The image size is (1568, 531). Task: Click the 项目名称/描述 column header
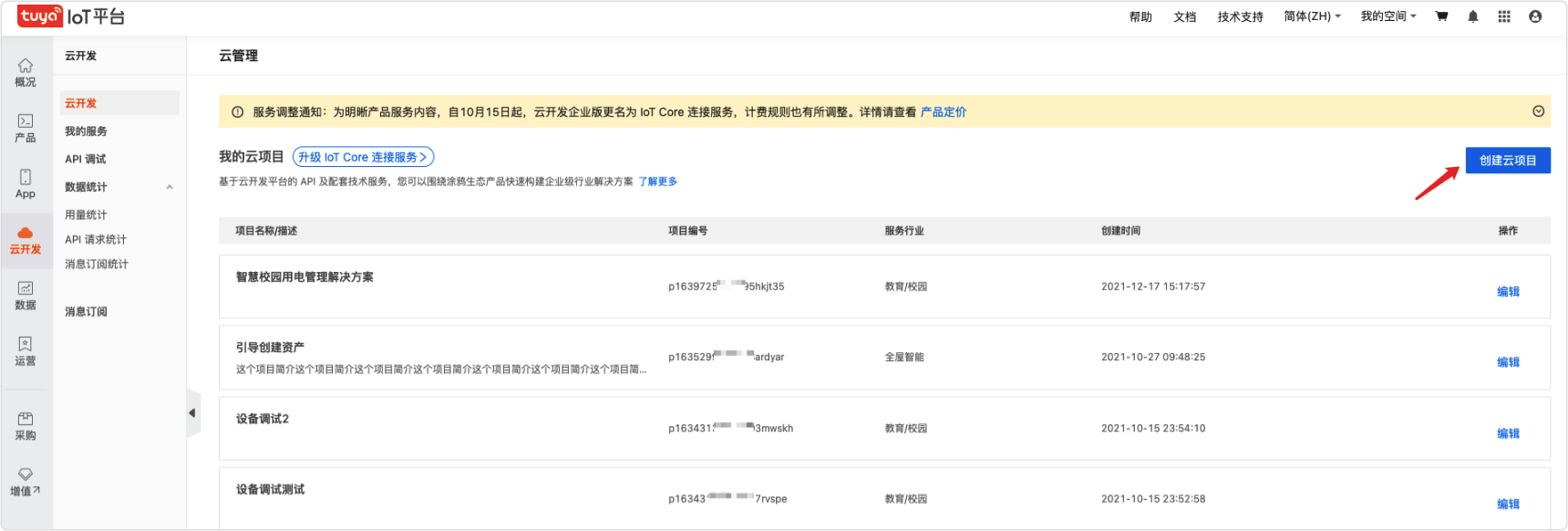click(266, 231)
